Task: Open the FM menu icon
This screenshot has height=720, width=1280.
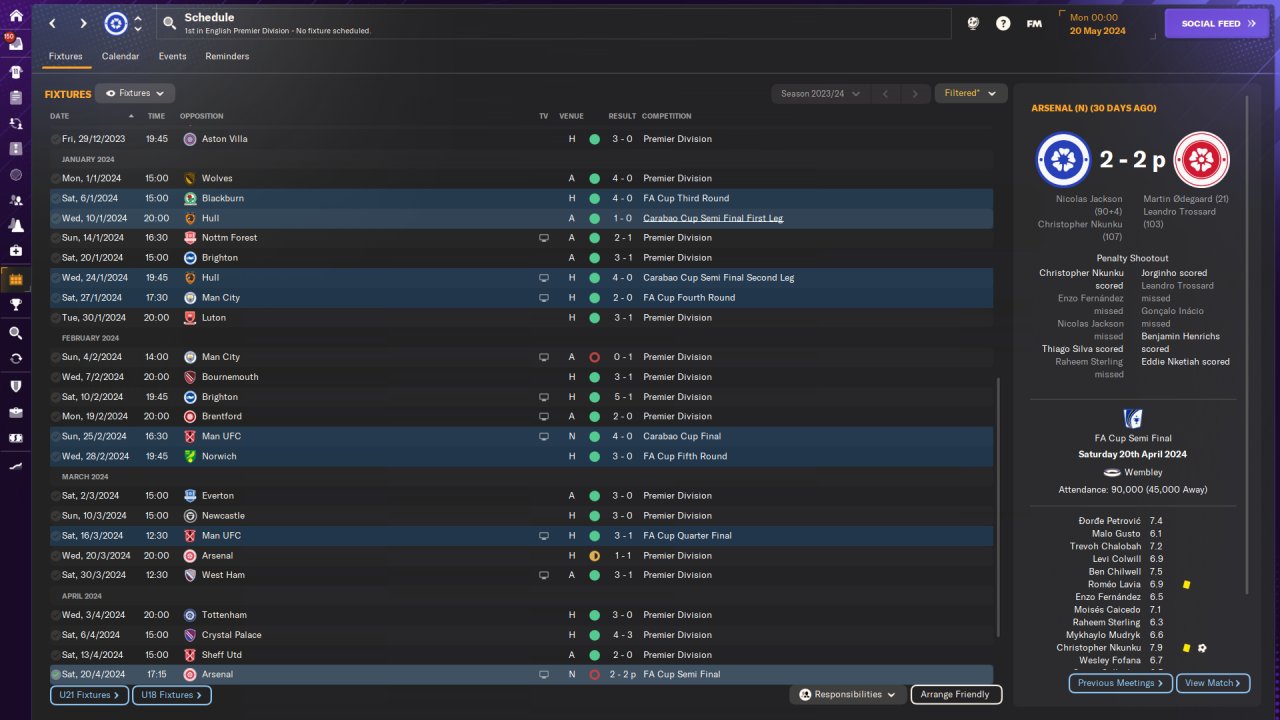Action: point(1034,23)
